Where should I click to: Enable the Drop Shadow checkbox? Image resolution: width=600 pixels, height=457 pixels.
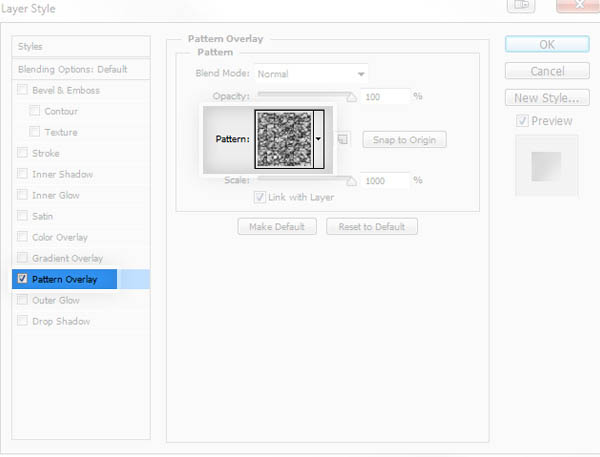23,322
